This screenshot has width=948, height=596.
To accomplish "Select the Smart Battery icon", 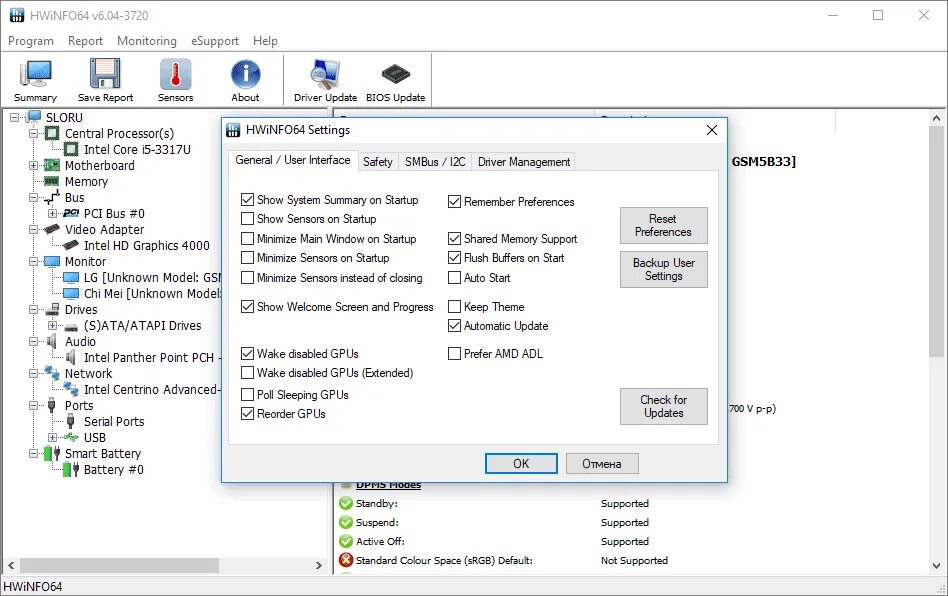I will [53, 453].
